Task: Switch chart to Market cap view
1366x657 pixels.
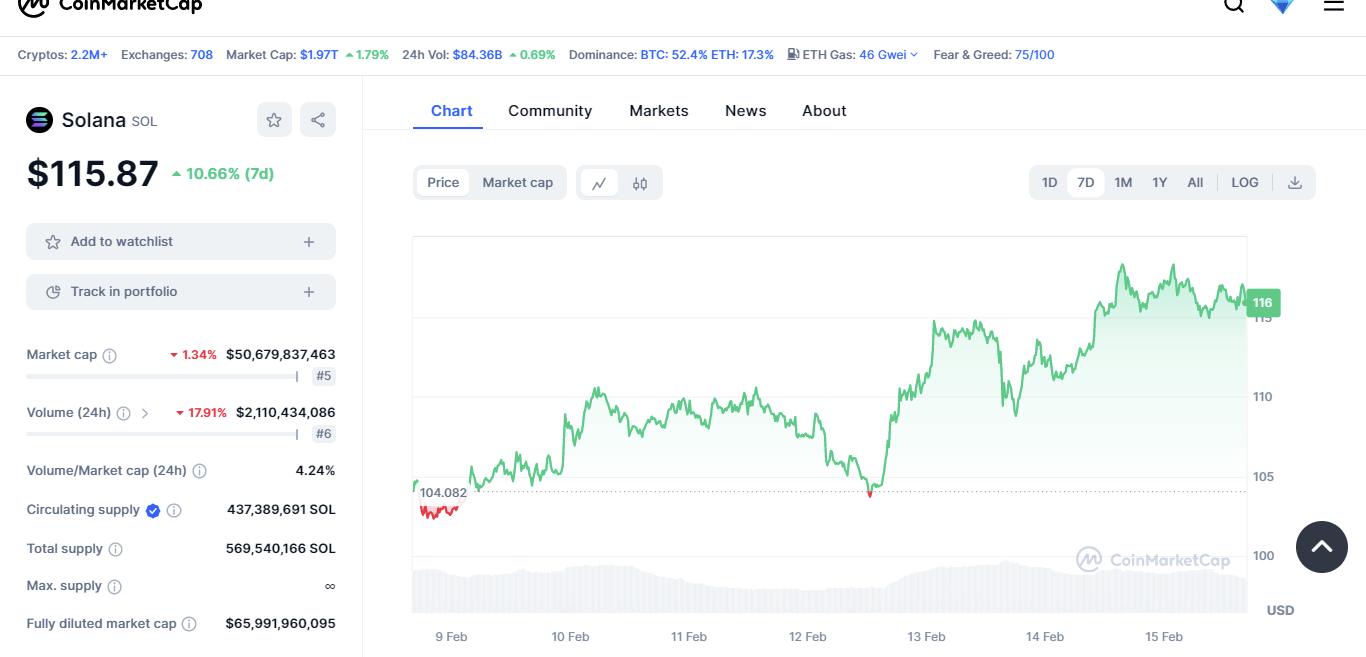Action: 518,183
